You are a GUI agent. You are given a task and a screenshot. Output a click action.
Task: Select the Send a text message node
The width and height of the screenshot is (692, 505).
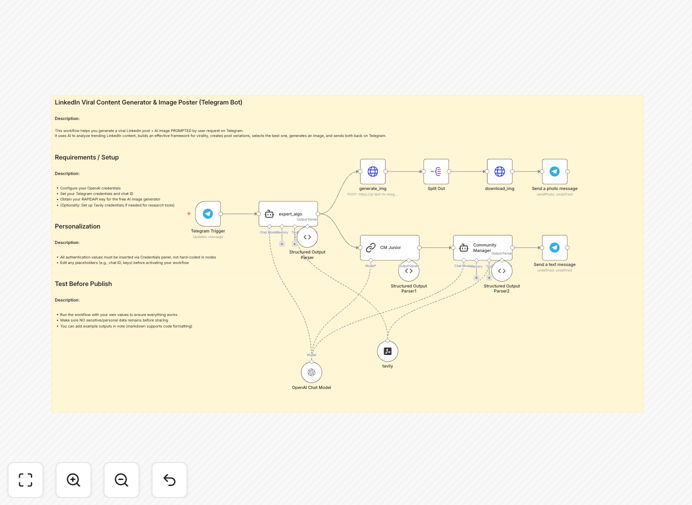coord(555,248)
